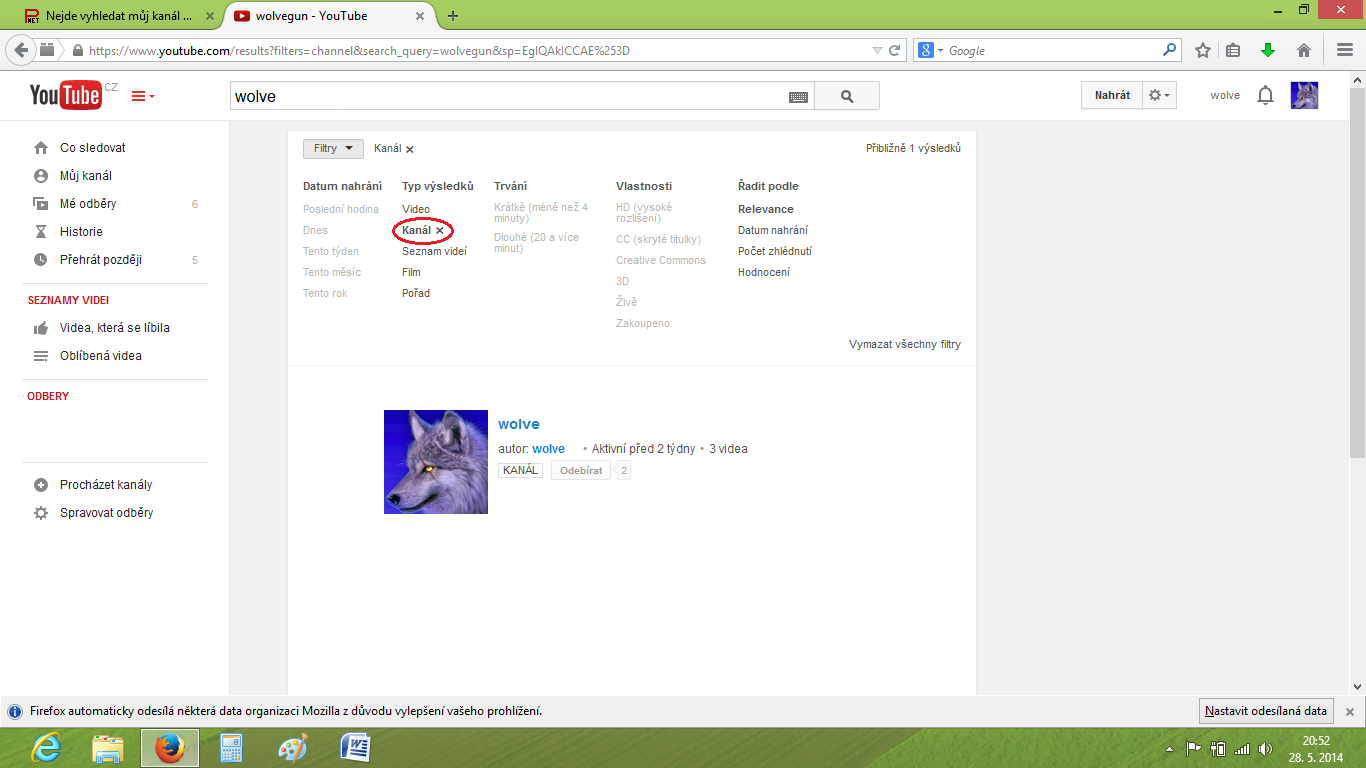The image size is (1366, 768).
Task: Click the author 'wolve' link
Action: pyautogui.click(x=548, y=449)
